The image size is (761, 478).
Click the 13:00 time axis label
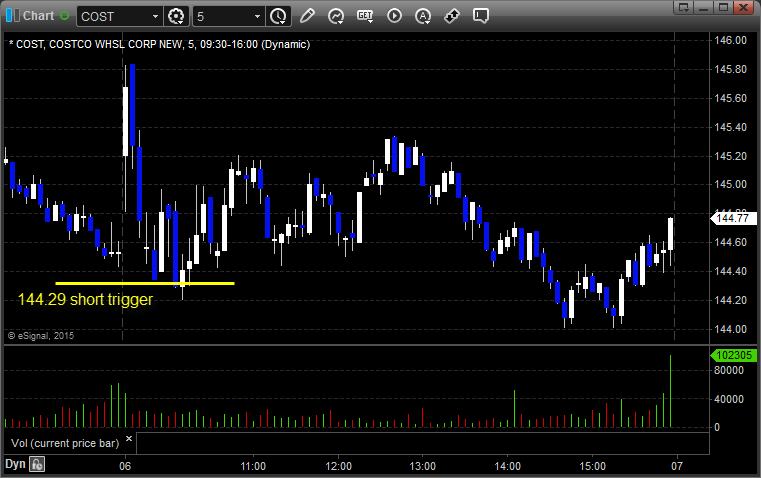423,466
